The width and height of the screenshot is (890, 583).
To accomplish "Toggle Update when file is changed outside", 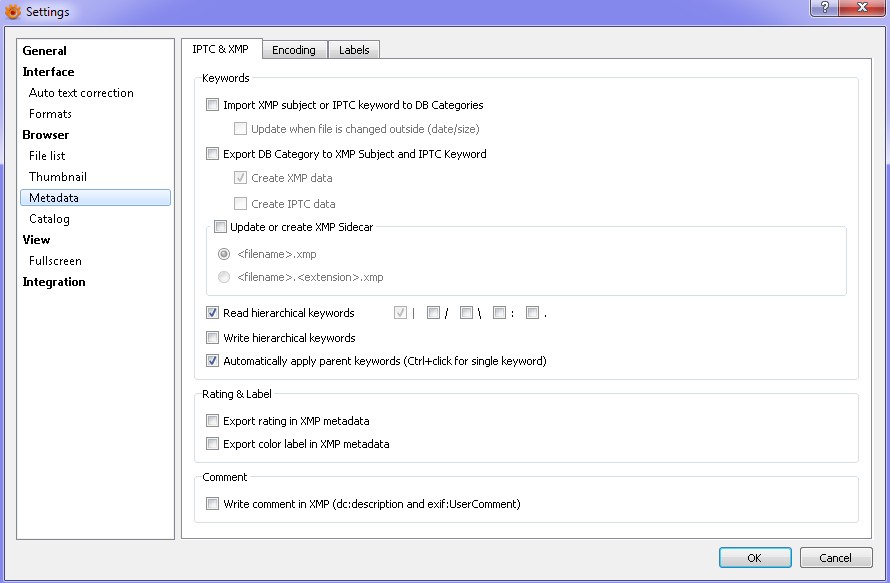I will pos(240,128).
